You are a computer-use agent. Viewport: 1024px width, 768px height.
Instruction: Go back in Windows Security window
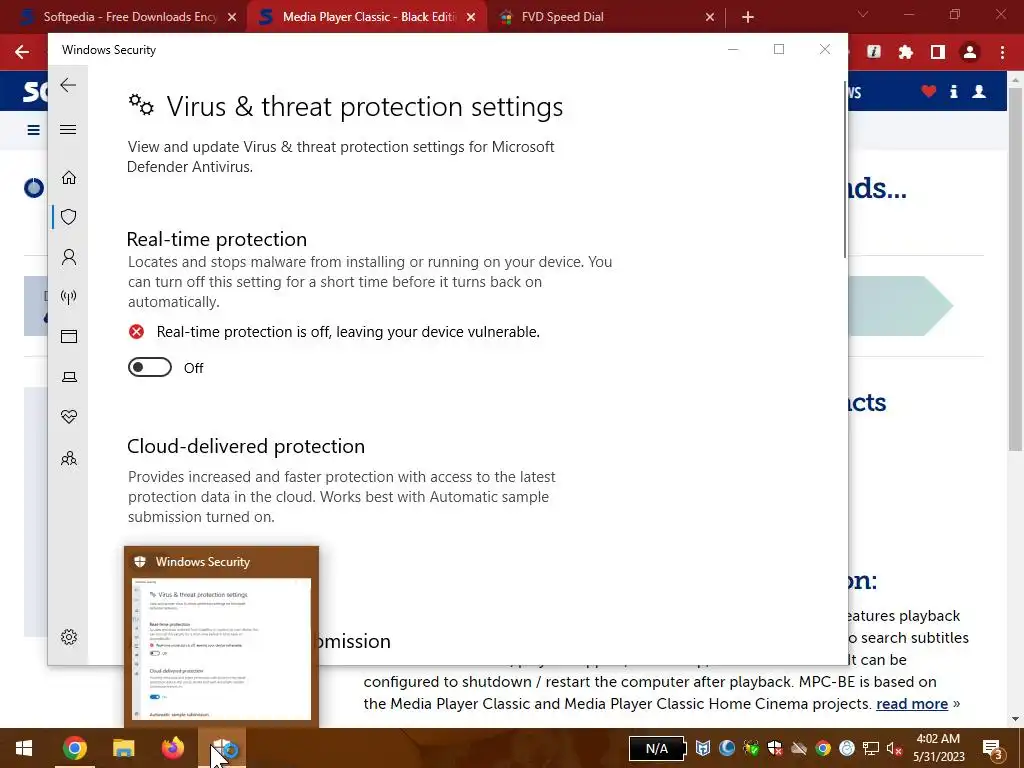(x=68, y=85)
